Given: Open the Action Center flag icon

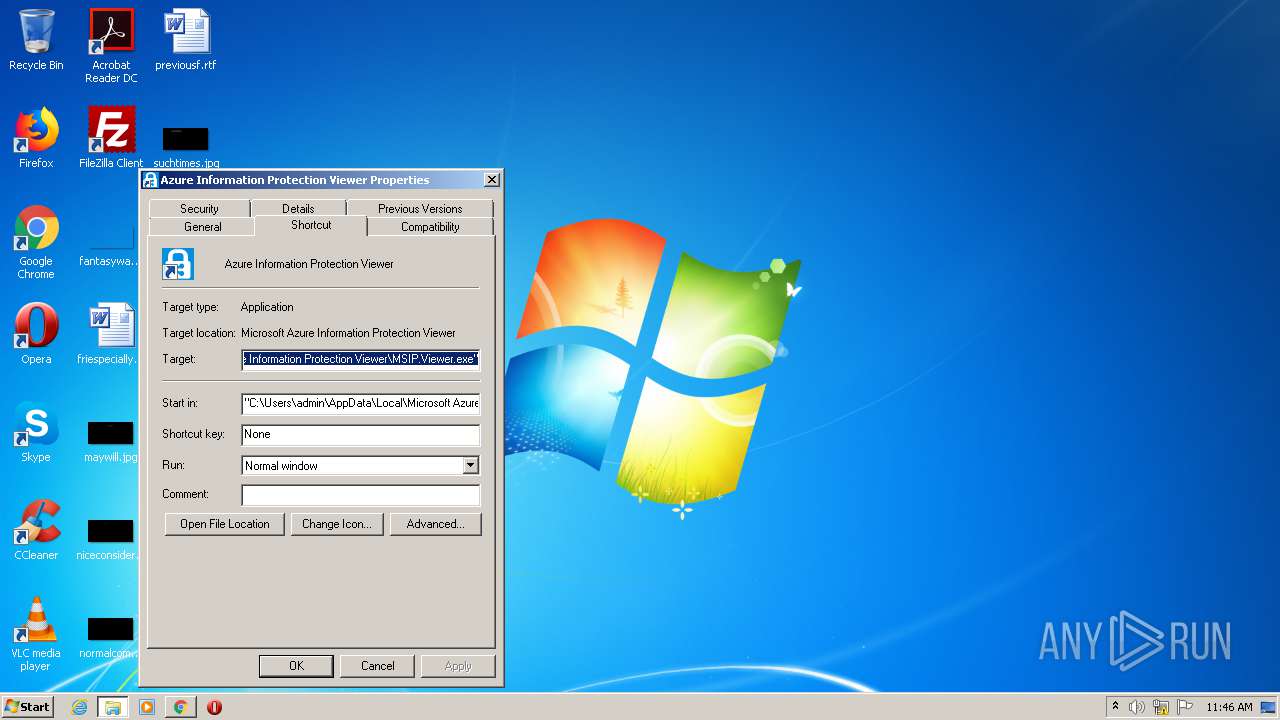Looking at the screenshot, I should (x=1185, y=707).
